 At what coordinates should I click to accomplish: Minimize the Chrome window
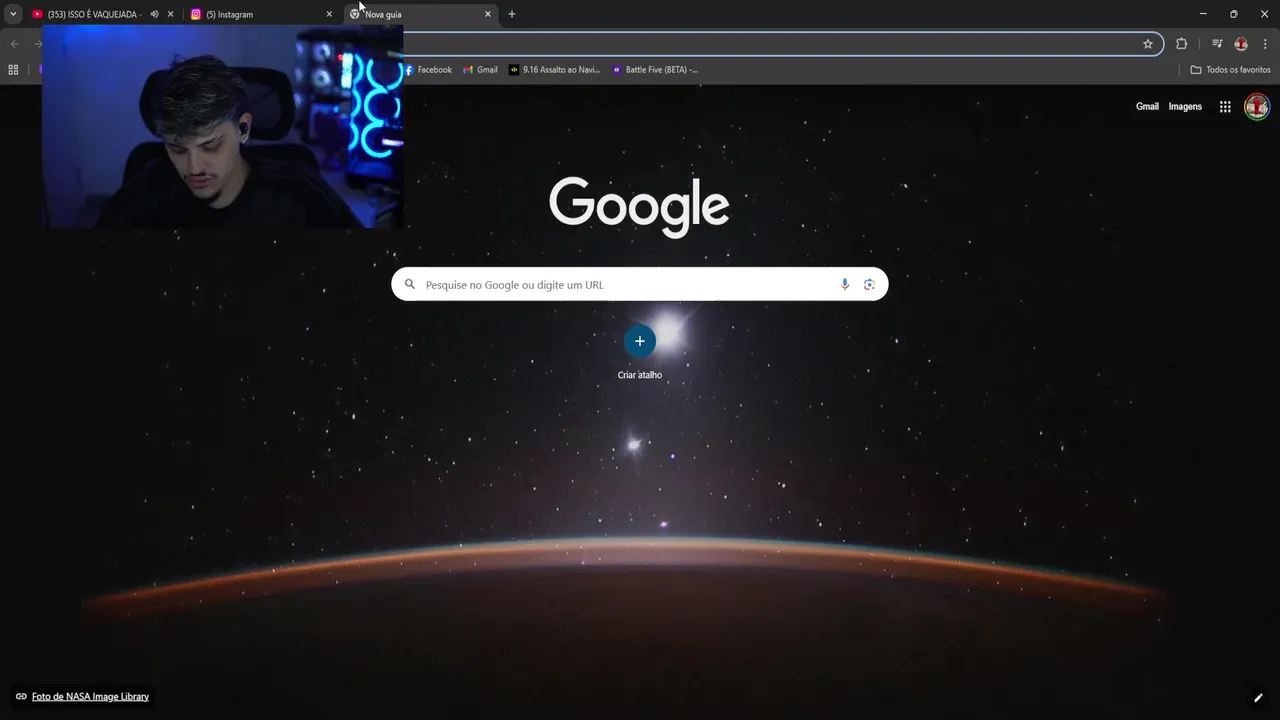(1203, 14)
